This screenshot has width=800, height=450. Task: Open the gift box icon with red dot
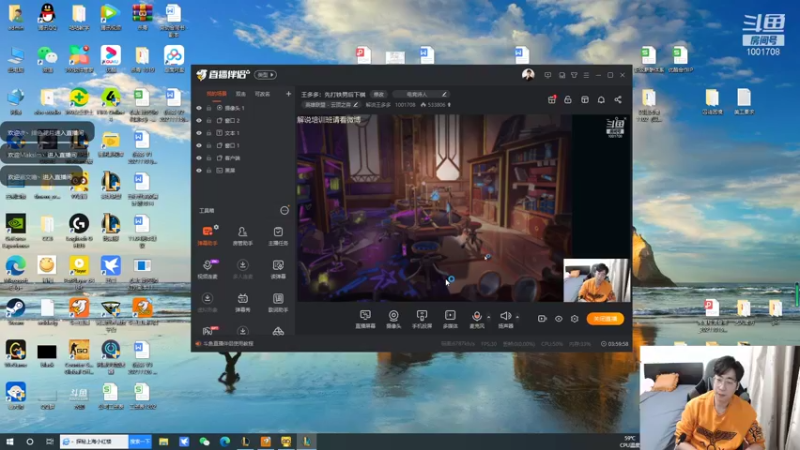552,99
